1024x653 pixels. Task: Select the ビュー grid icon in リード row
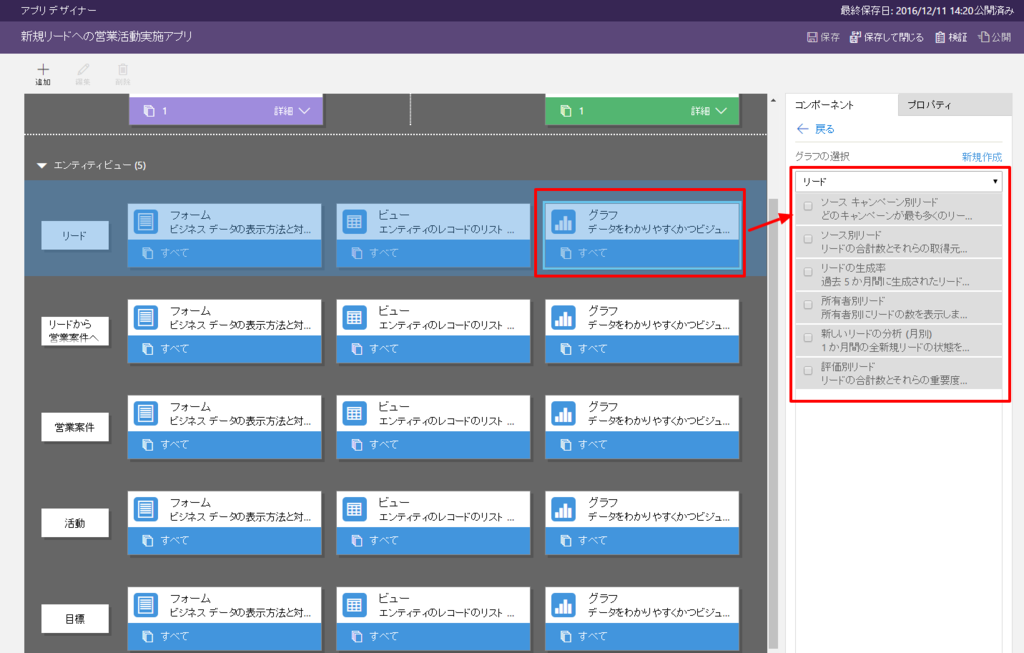(355, 221)
